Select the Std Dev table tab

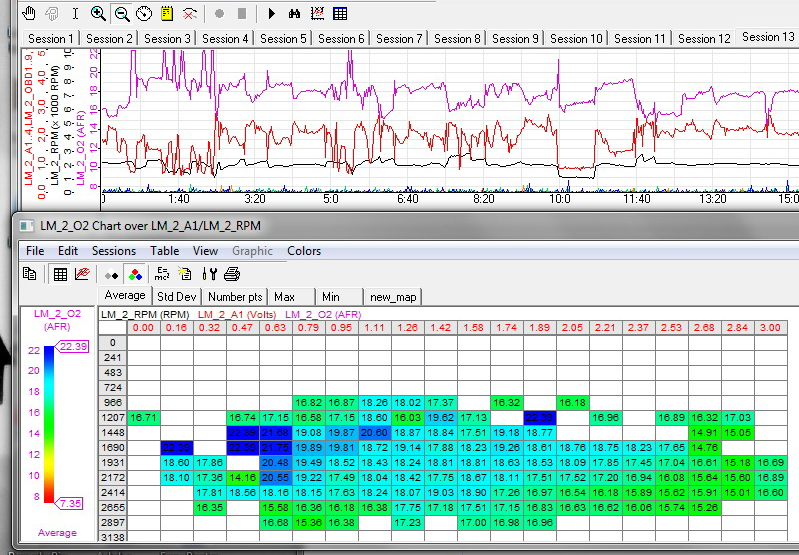pos(176,297)
